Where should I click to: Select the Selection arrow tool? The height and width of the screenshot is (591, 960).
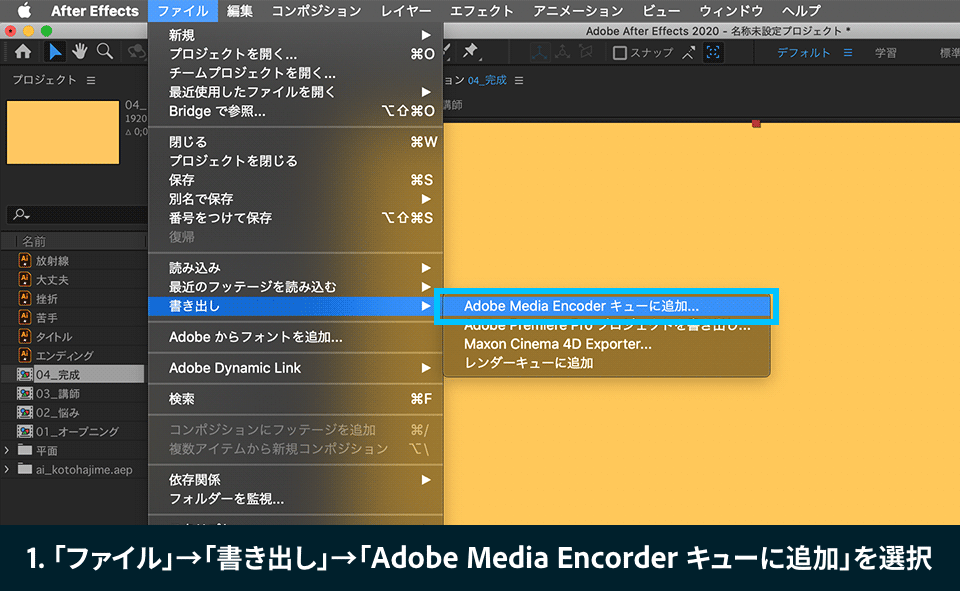tap(54, 52)
